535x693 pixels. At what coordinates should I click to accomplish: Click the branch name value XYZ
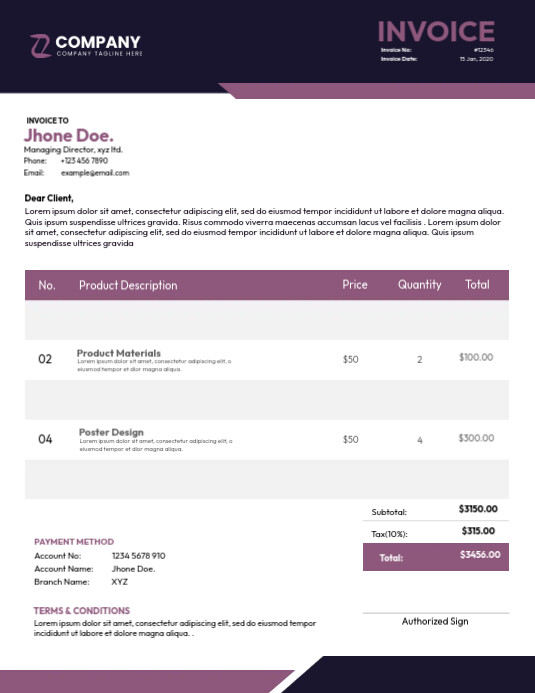coord(120,582)
